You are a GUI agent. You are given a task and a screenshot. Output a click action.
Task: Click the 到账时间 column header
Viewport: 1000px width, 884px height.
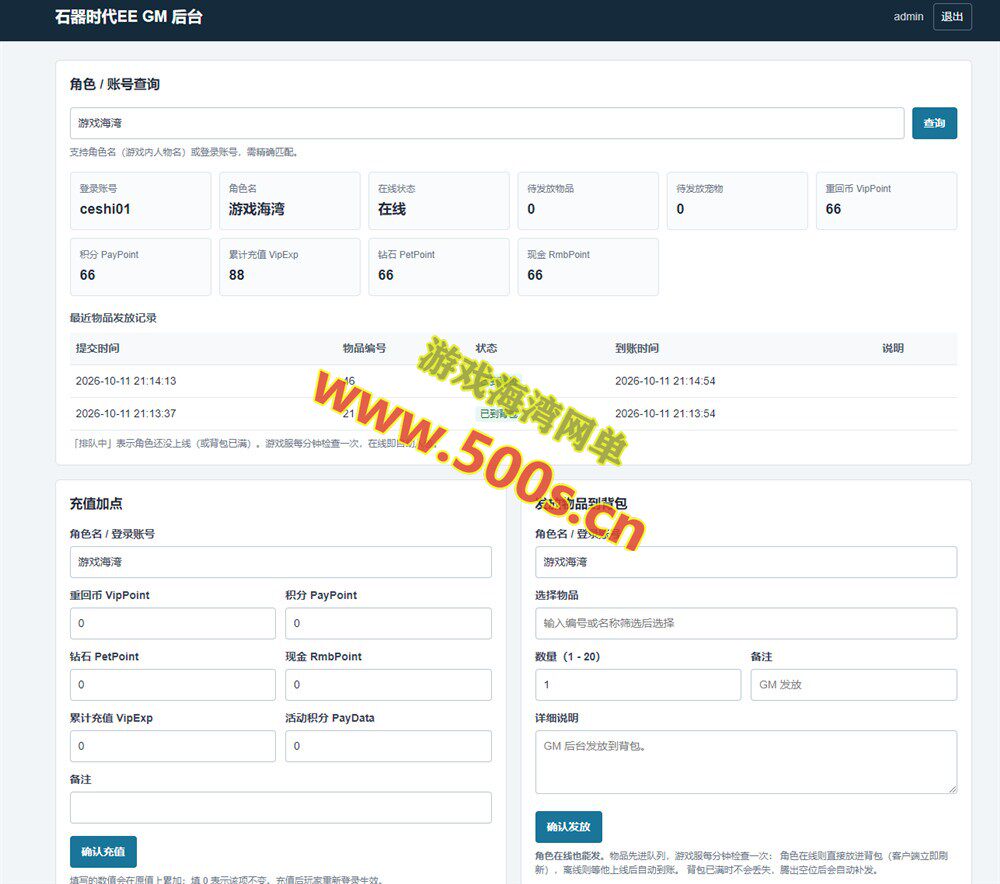tap(636, 348)
